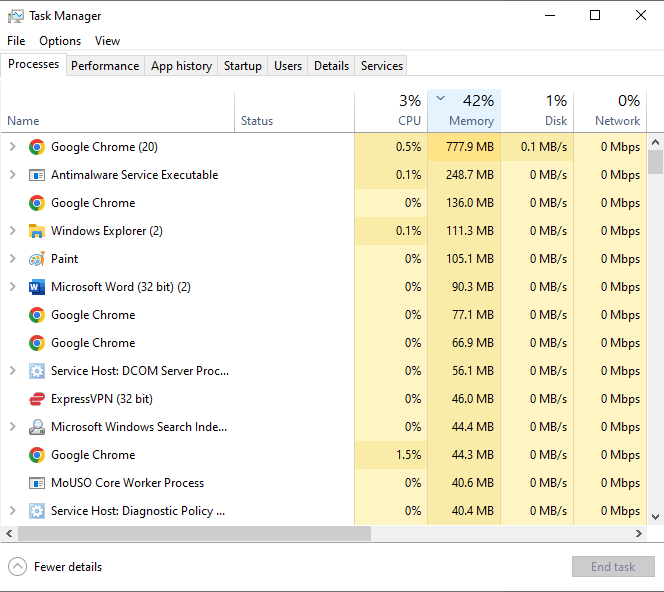The height and width of the screenshot is (592, 664).
Task: Click the Antimalware Service Executable icon
Action: tap(37, 175)
